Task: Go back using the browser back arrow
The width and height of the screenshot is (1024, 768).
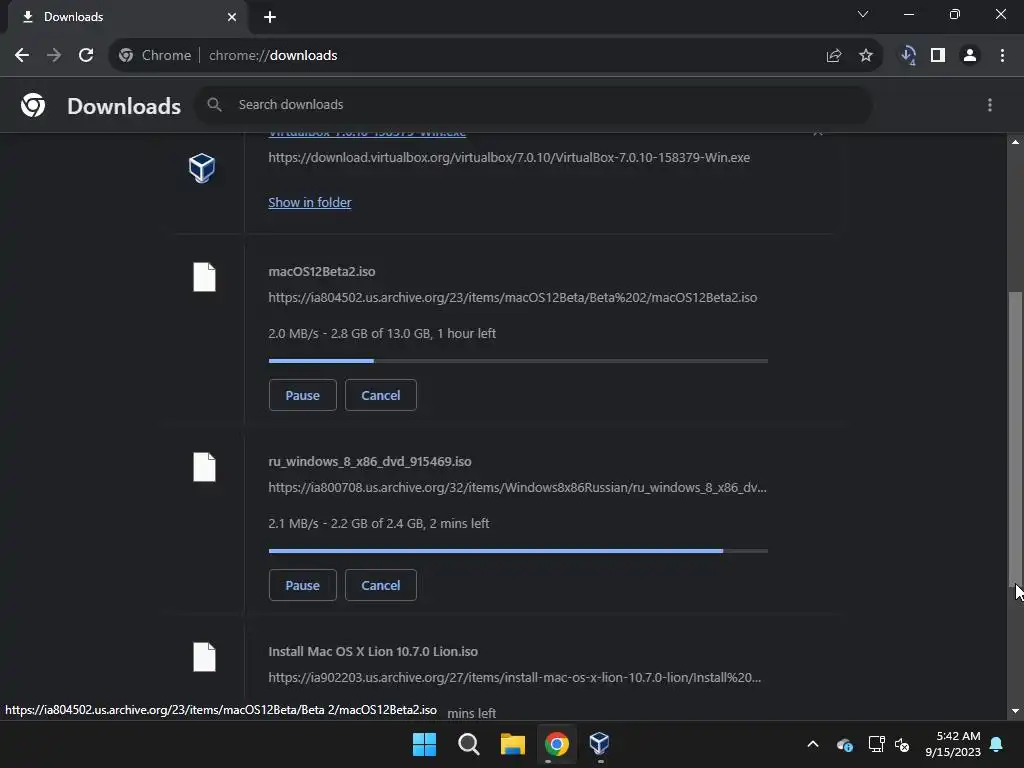Action: pyautogui.click(x=22, y=56)
